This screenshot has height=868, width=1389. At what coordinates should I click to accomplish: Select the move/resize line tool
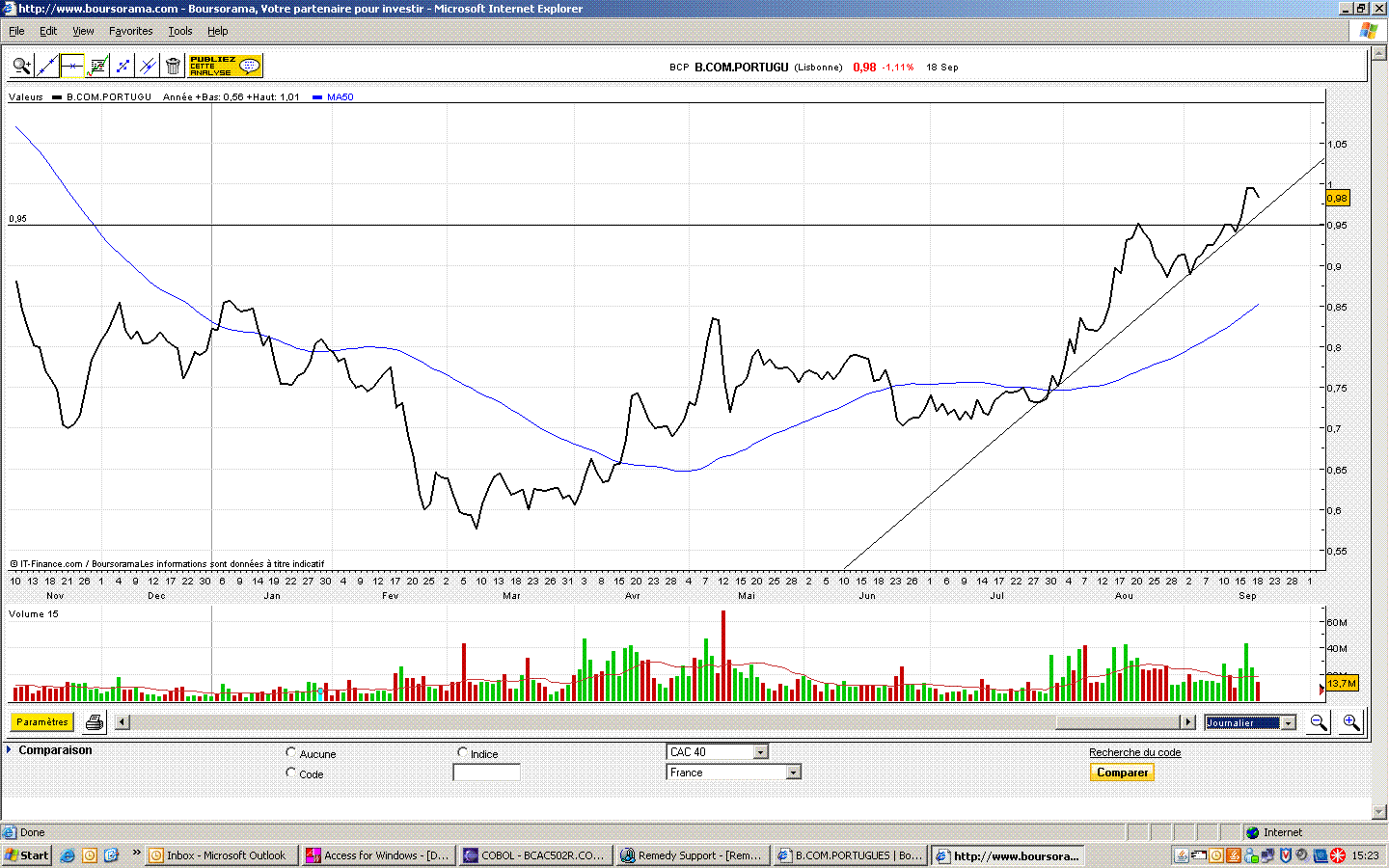click(123, 67)
